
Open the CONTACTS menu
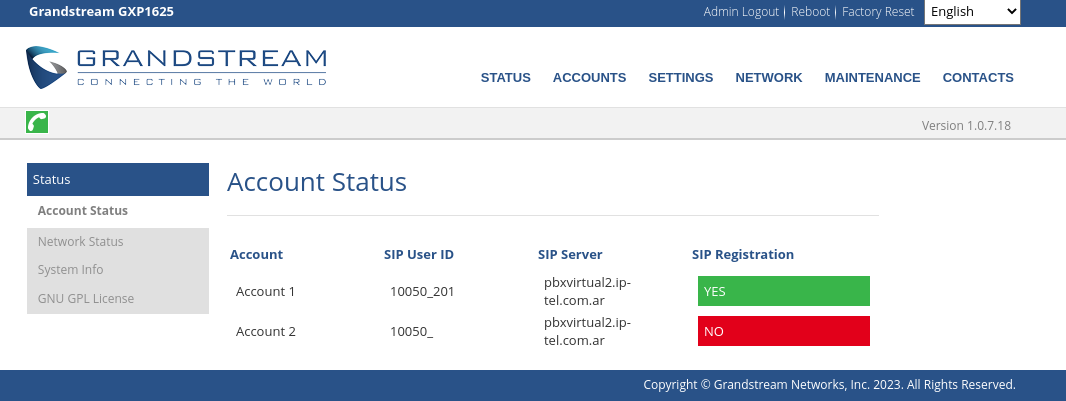978,77
